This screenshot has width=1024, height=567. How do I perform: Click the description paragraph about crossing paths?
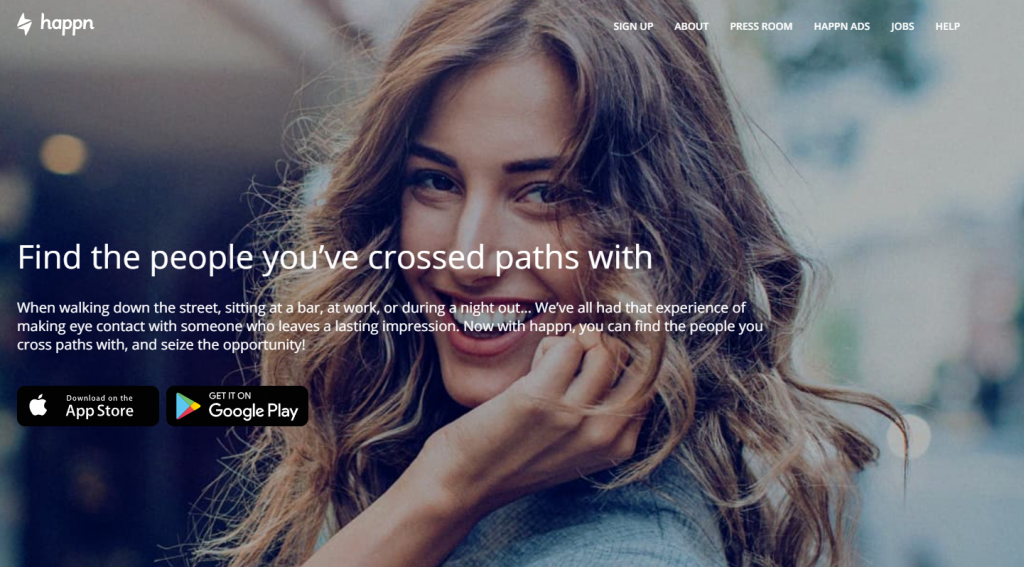click(390, 326)
